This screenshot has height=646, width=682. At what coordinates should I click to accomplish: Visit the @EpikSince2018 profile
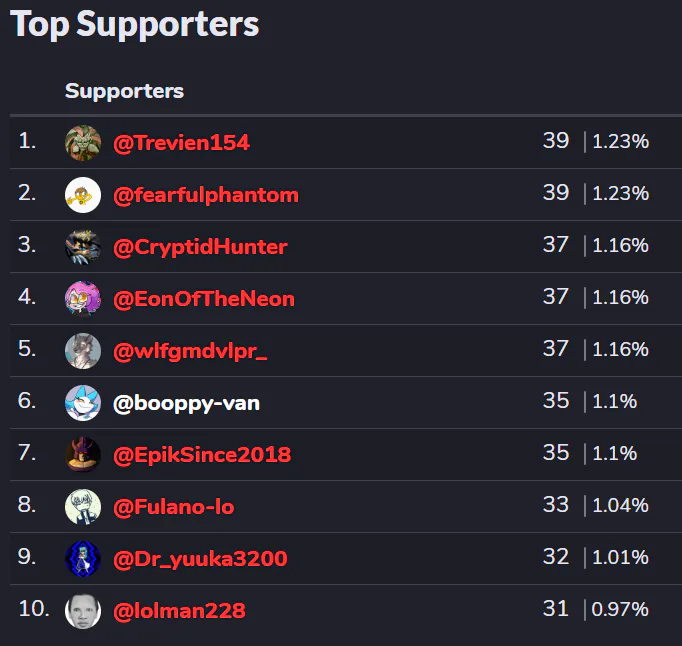[202, 455]
